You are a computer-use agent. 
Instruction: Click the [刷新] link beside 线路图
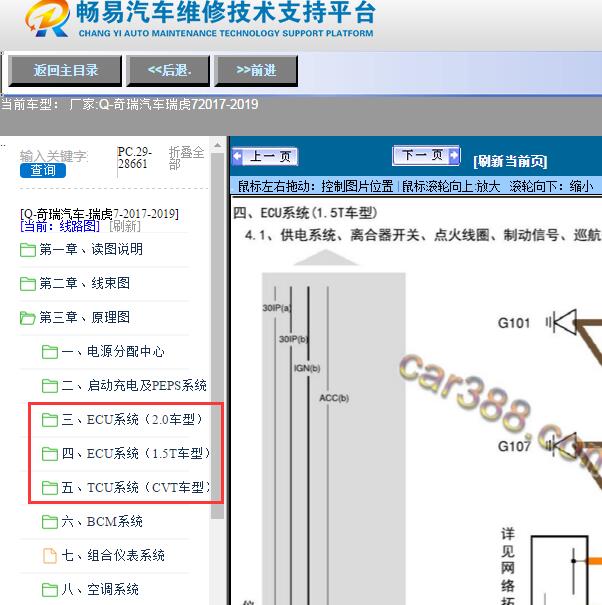point(125,226)
